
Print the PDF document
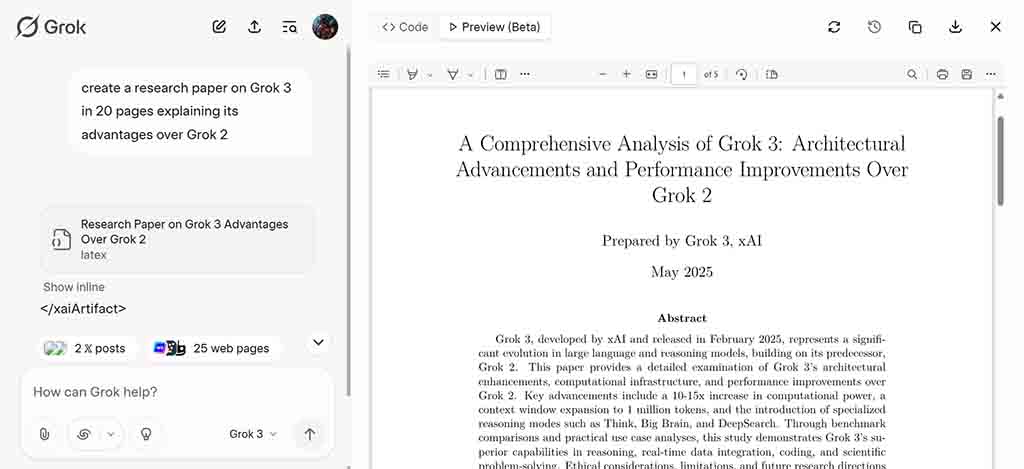[x=942, y=74]
